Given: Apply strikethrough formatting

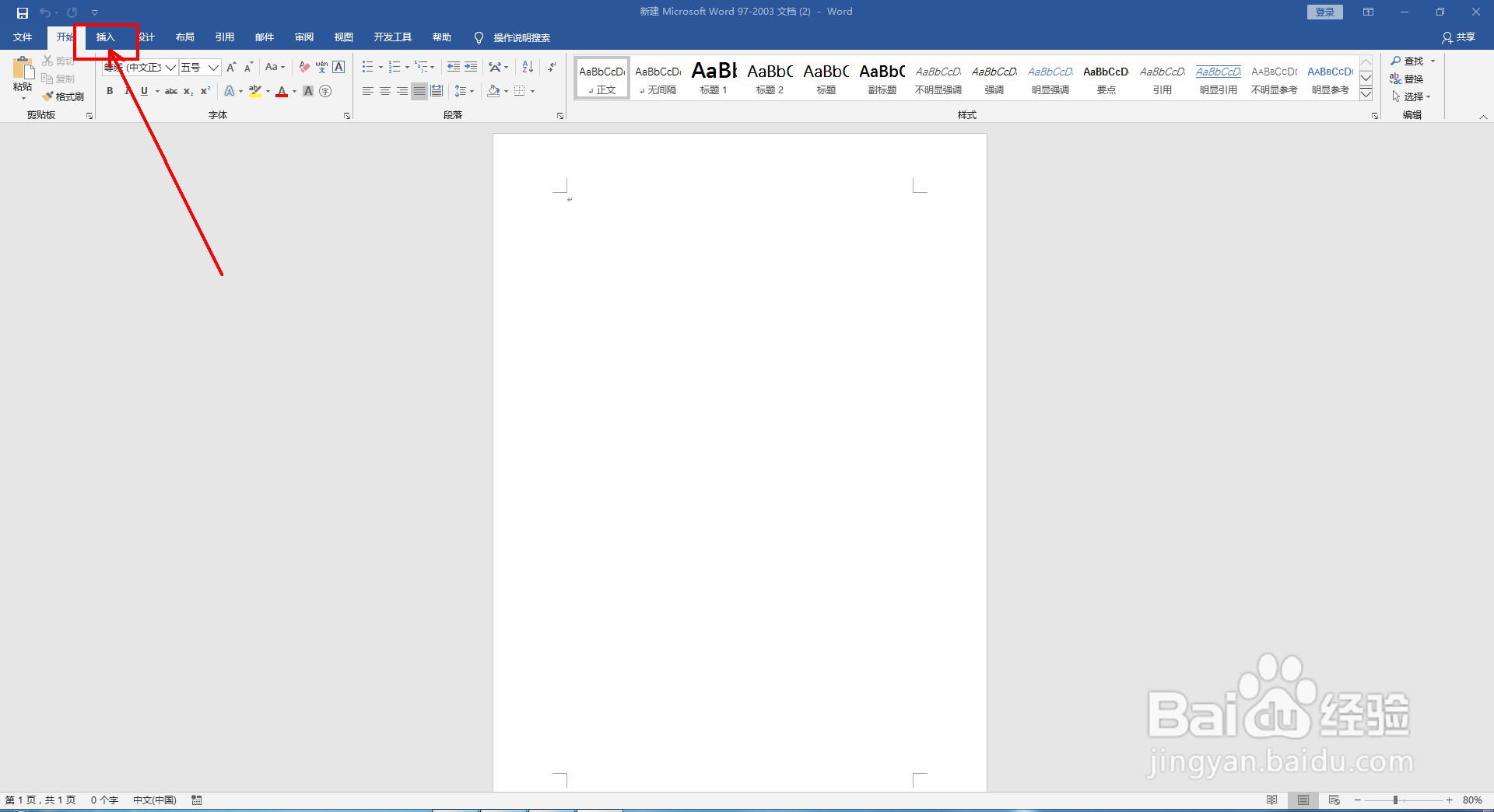Looking at the screenshot, I should [170, 91].
